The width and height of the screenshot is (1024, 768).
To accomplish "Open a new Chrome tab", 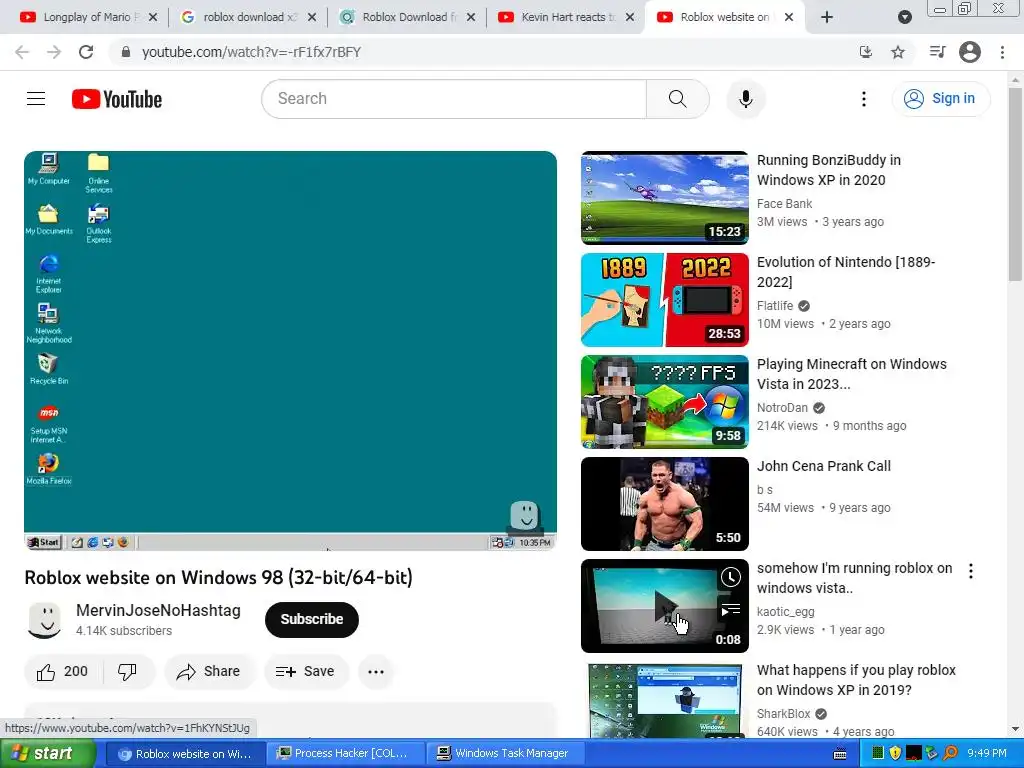I will (x=827, y=18).
